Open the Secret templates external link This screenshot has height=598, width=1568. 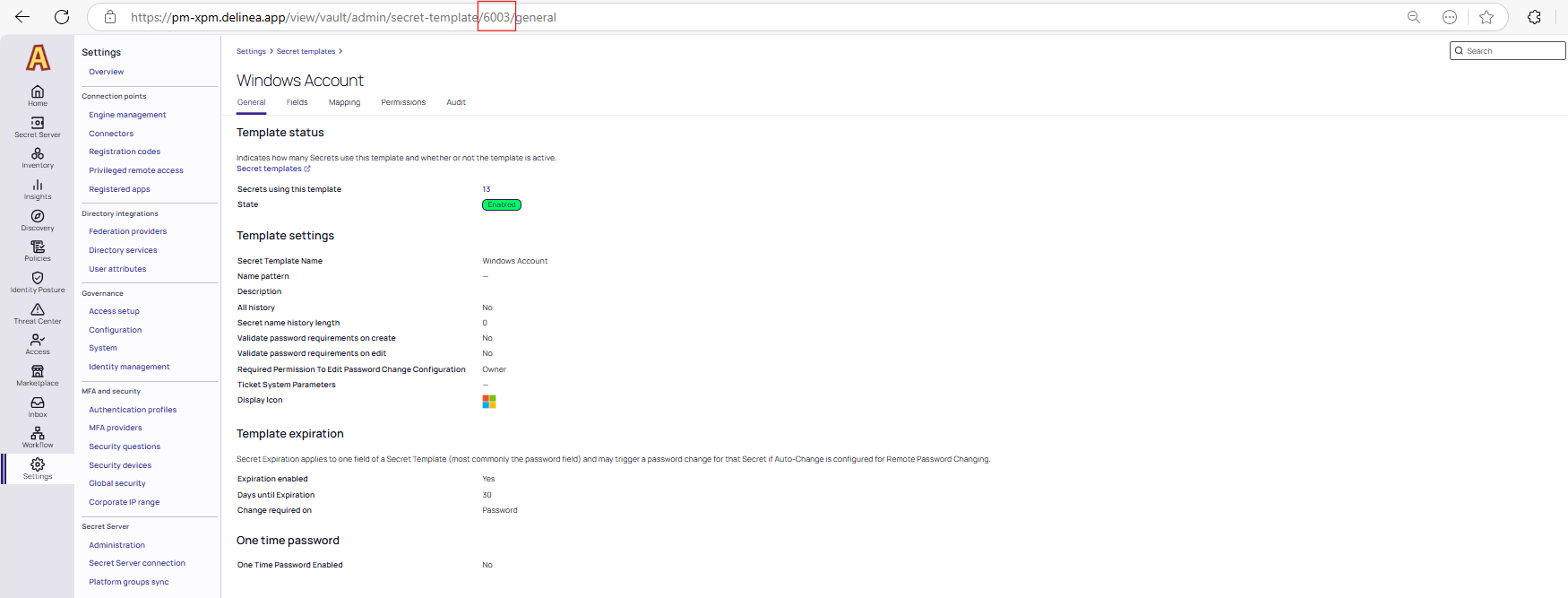pos(273,169)
